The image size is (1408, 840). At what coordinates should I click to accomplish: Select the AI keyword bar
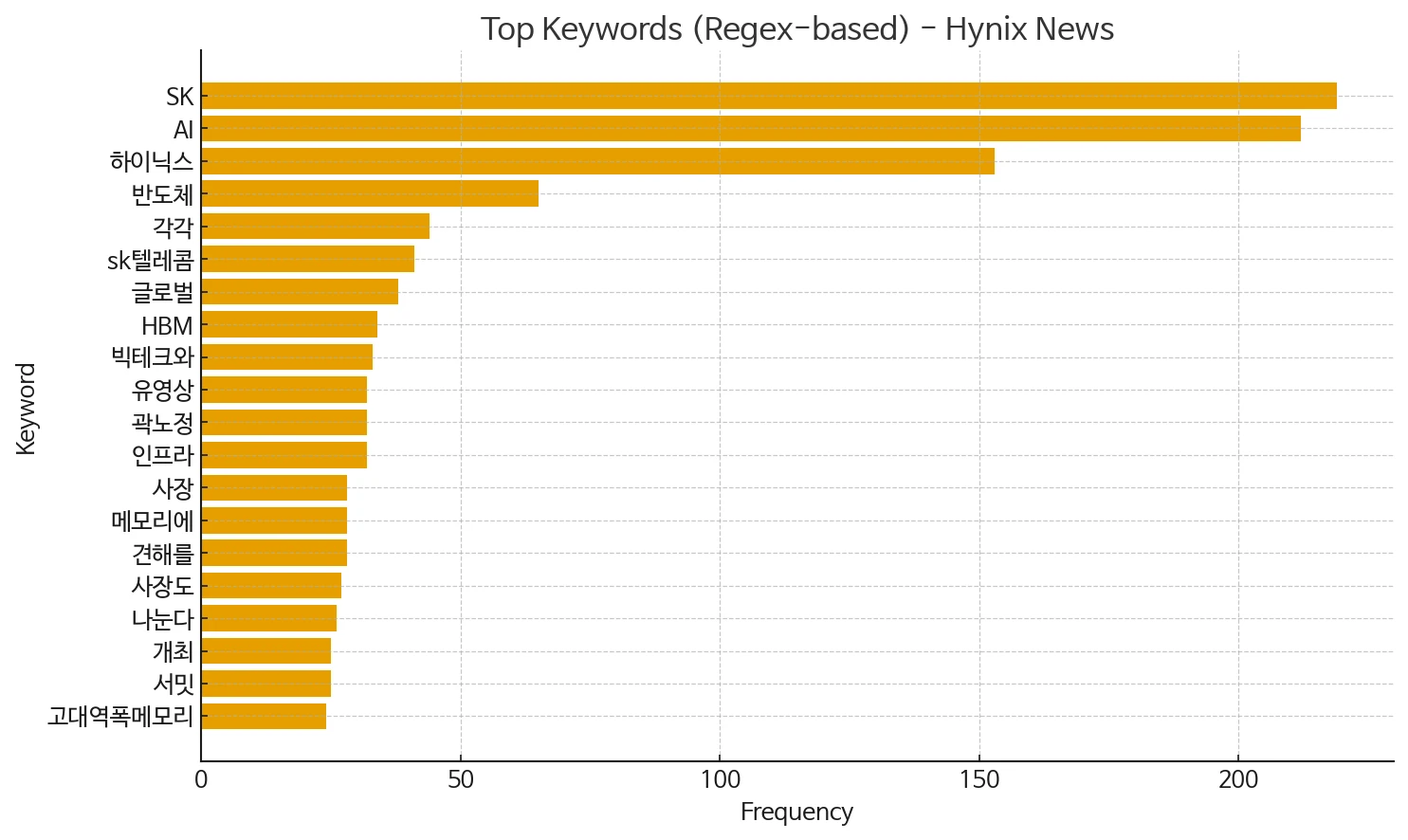(x=750, y=129)
